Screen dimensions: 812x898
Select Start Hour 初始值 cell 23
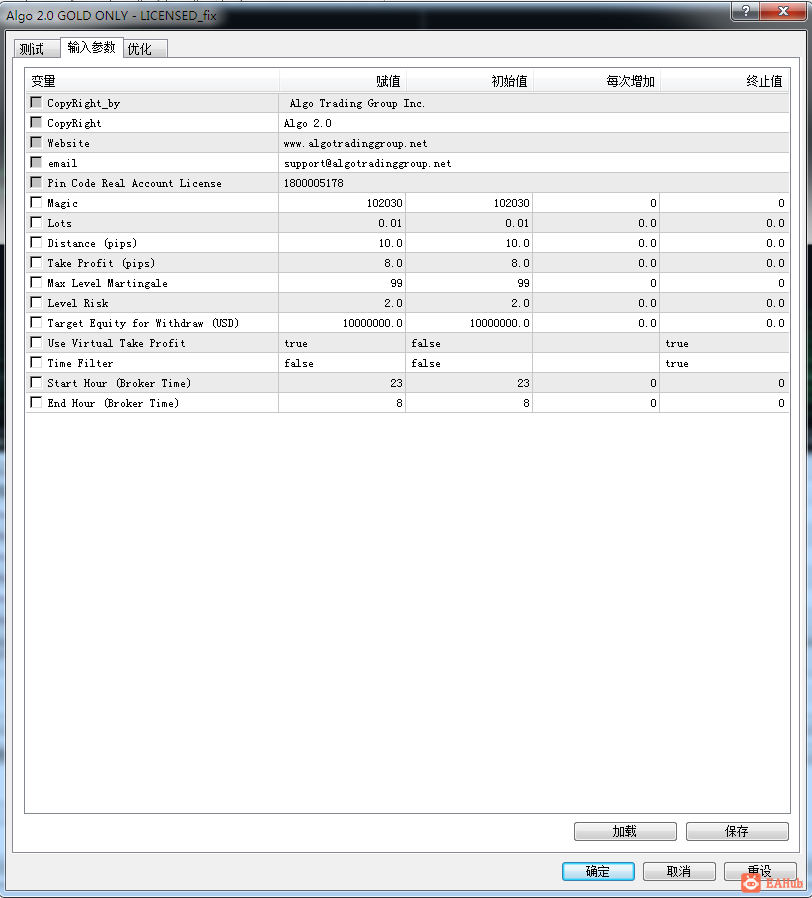coord(470,383)
